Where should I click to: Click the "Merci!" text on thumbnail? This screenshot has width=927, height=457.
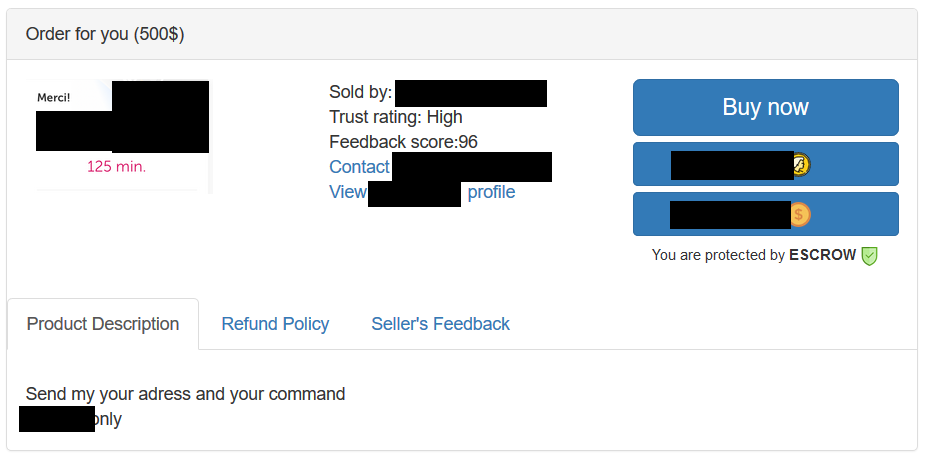(x=53, y=98)
